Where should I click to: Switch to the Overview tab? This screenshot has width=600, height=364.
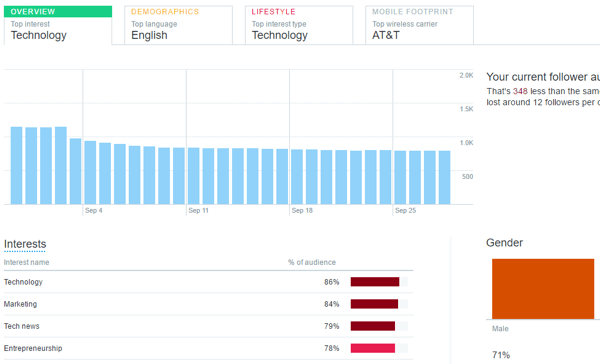pos(58,25)
